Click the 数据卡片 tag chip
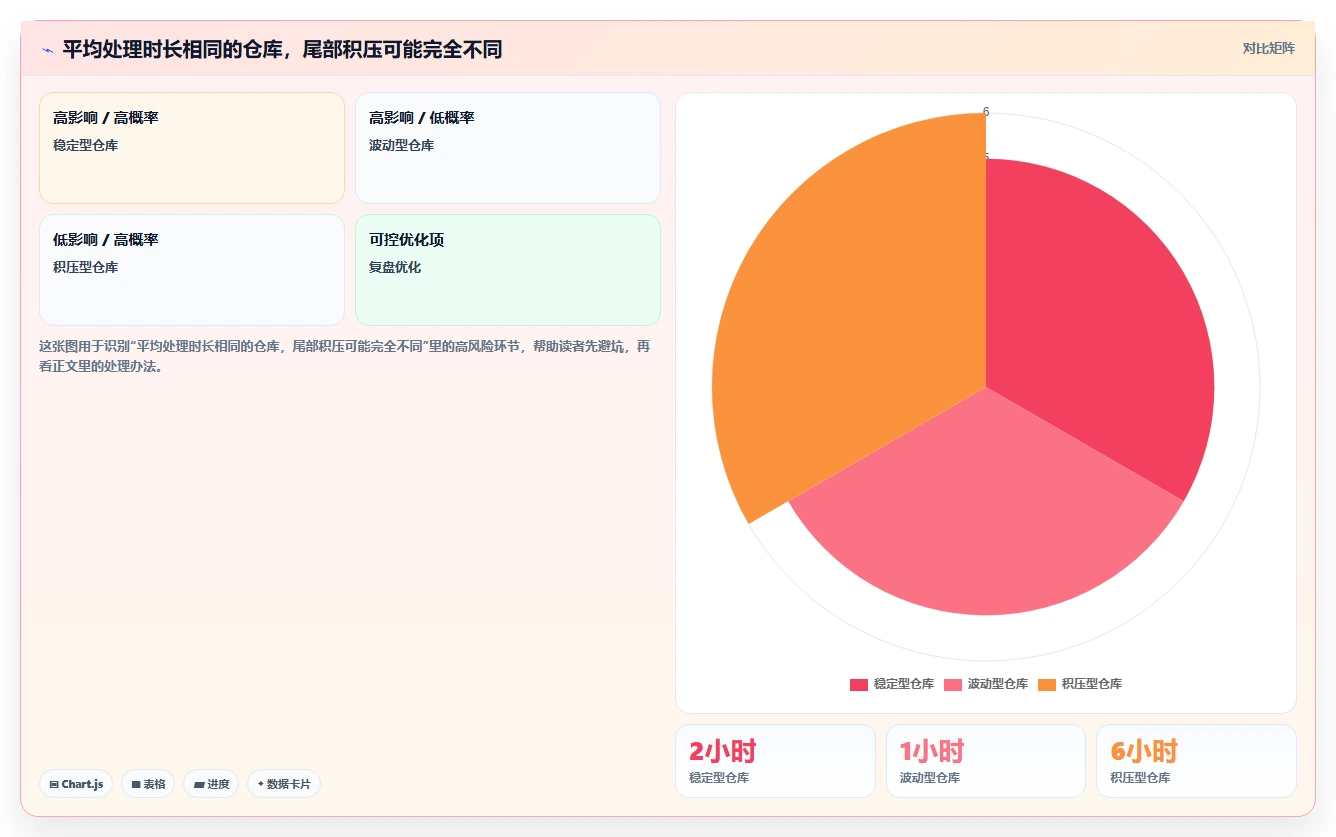This screenshot has height=837, width=1336. coord(284,784)
